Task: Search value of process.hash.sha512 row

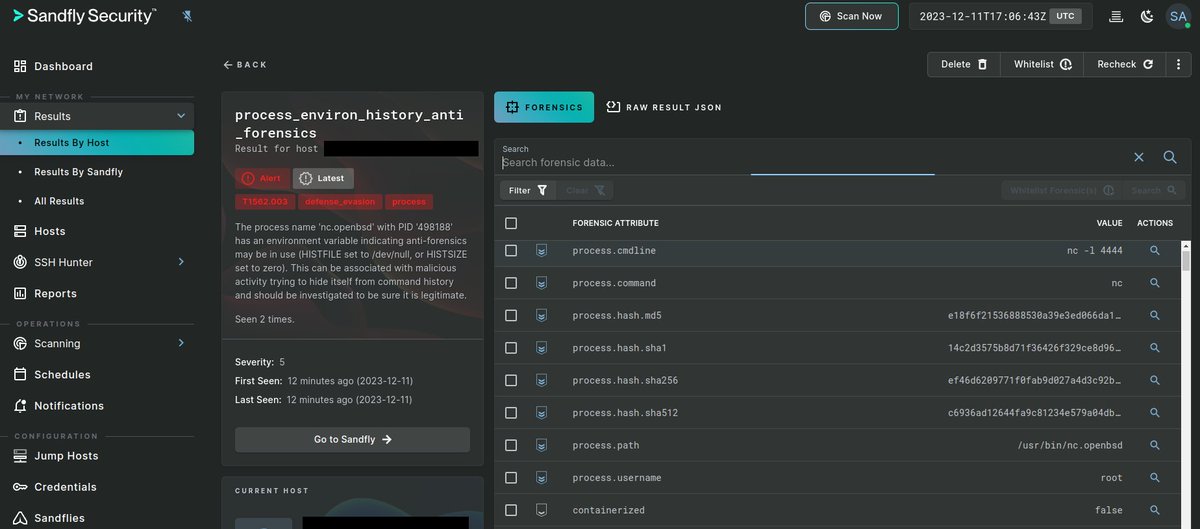Action: (1154, 413)
